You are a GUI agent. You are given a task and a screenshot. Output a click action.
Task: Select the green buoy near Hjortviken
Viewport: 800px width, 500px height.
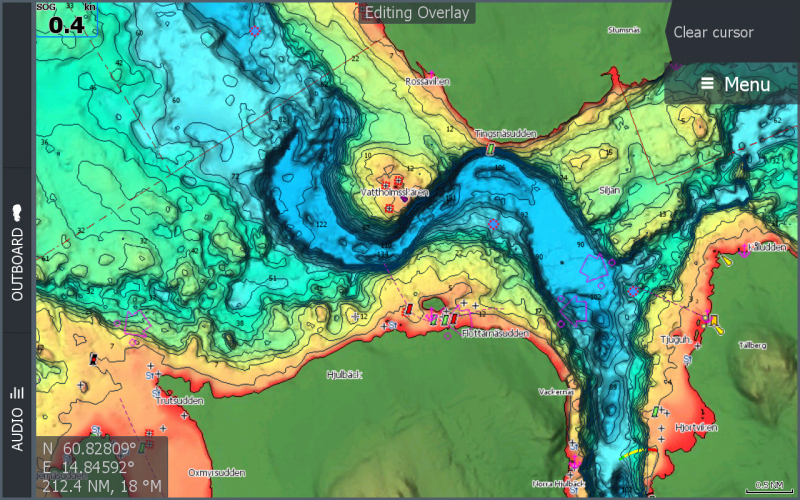(655, 411)
